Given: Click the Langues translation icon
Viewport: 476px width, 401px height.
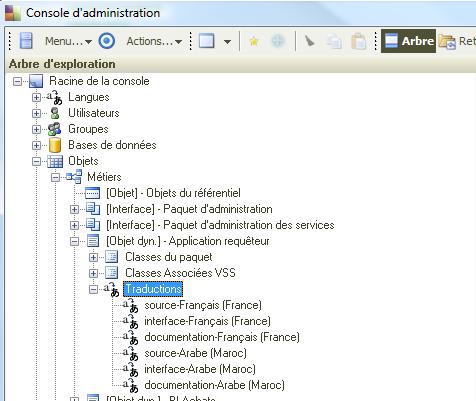Looking at the screenshot, I should pos(54,97).
